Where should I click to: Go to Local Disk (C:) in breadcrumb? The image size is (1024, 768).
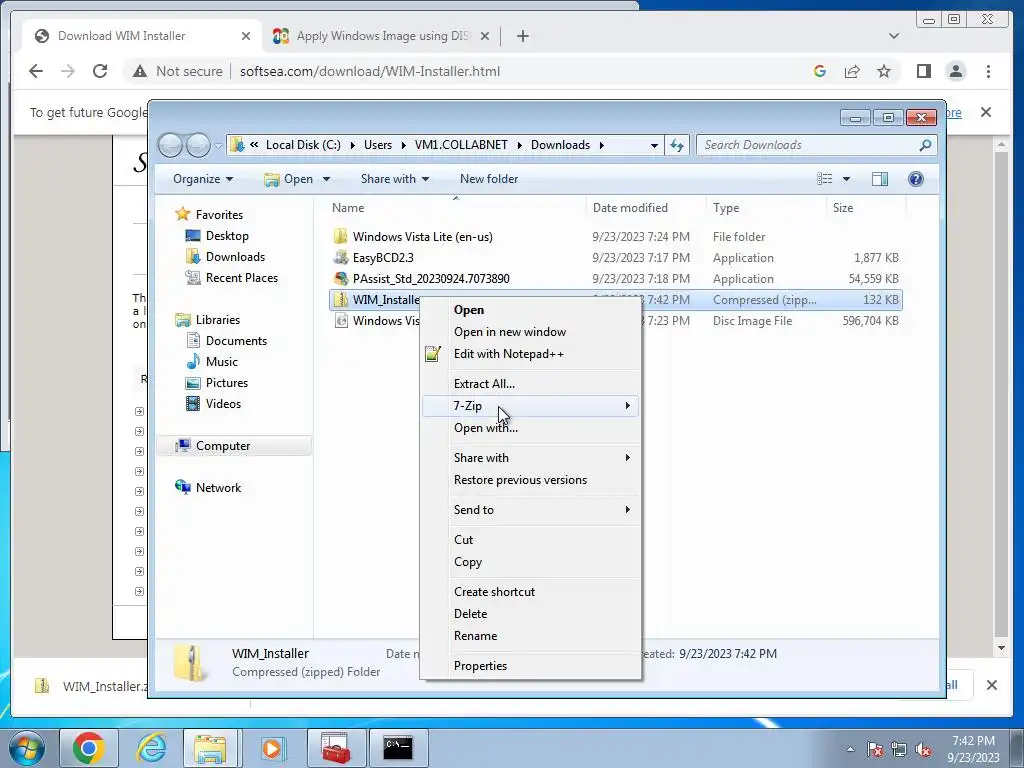[x=303, y=145]
